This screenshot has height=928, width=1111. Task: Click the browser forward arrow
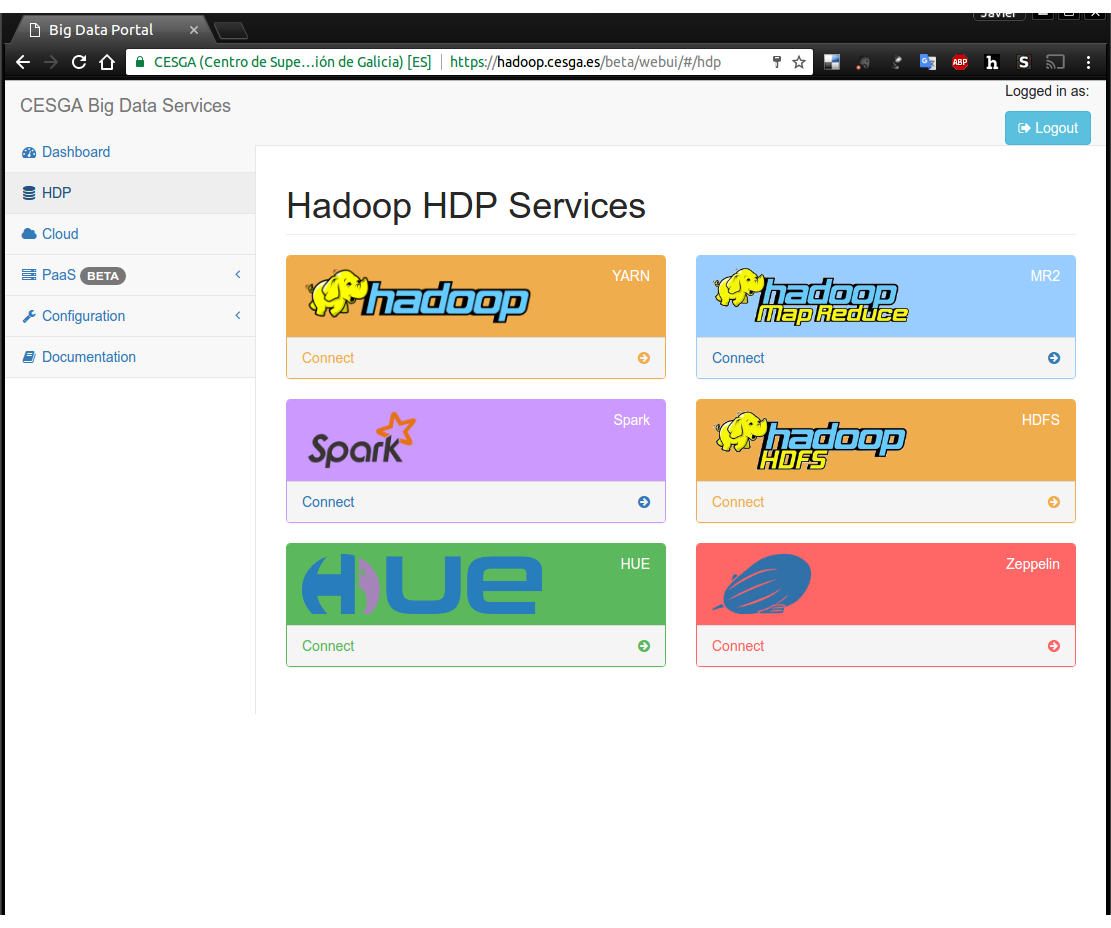(x=51, y=62)
